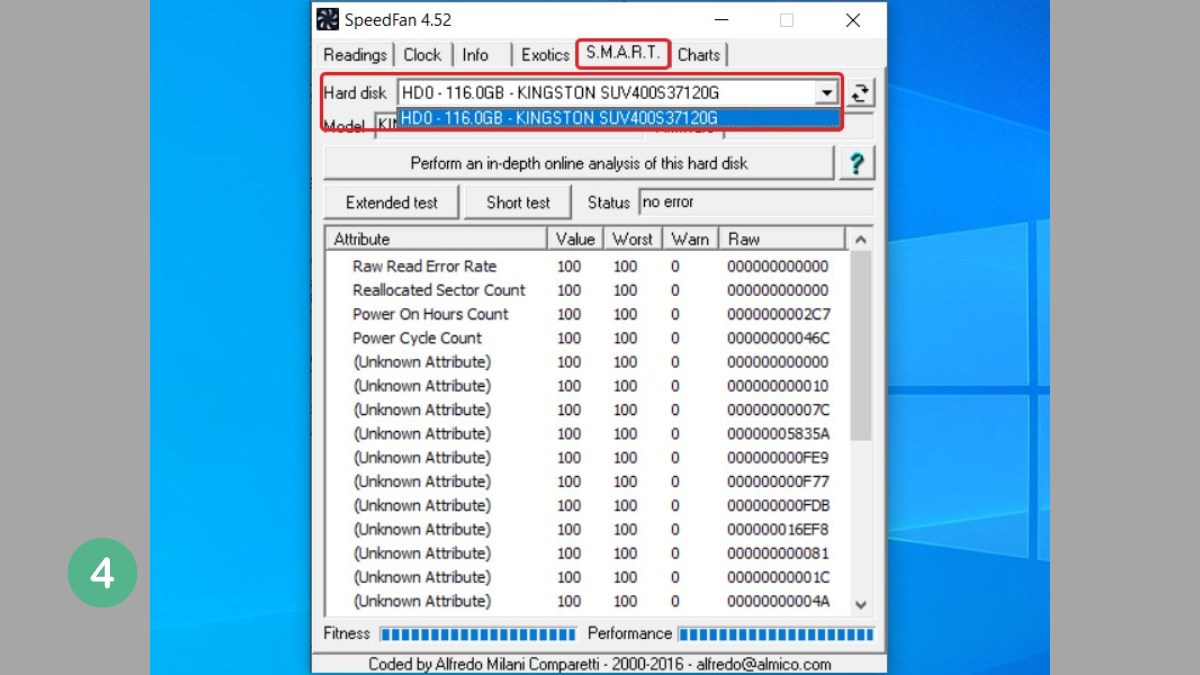This screenshot has height=675, width=1200.
Task: Select the Raw Read Error Rate row
Action: 587,266
